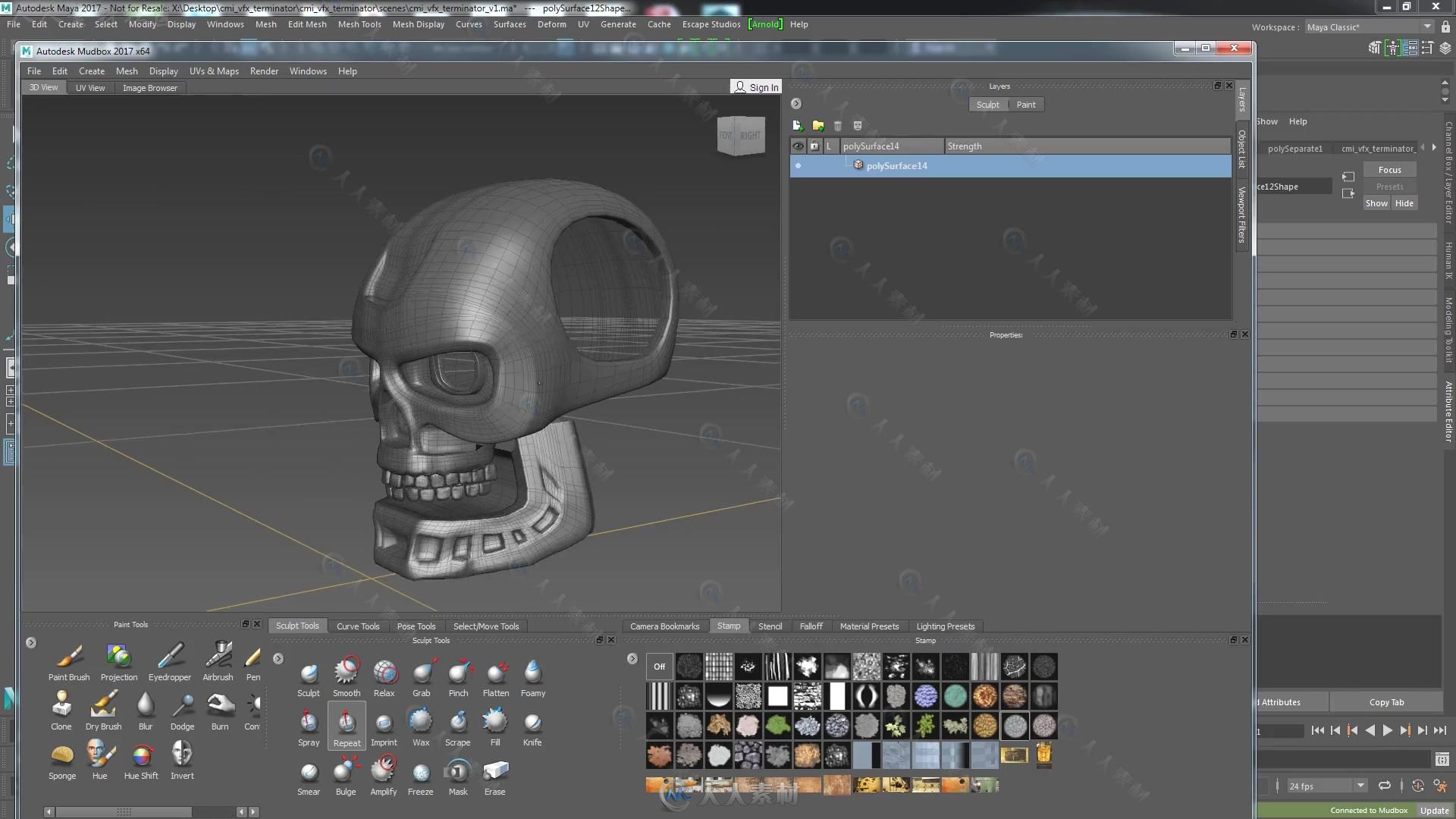Switch layers to Paint mode

[x=1026, y=105]
